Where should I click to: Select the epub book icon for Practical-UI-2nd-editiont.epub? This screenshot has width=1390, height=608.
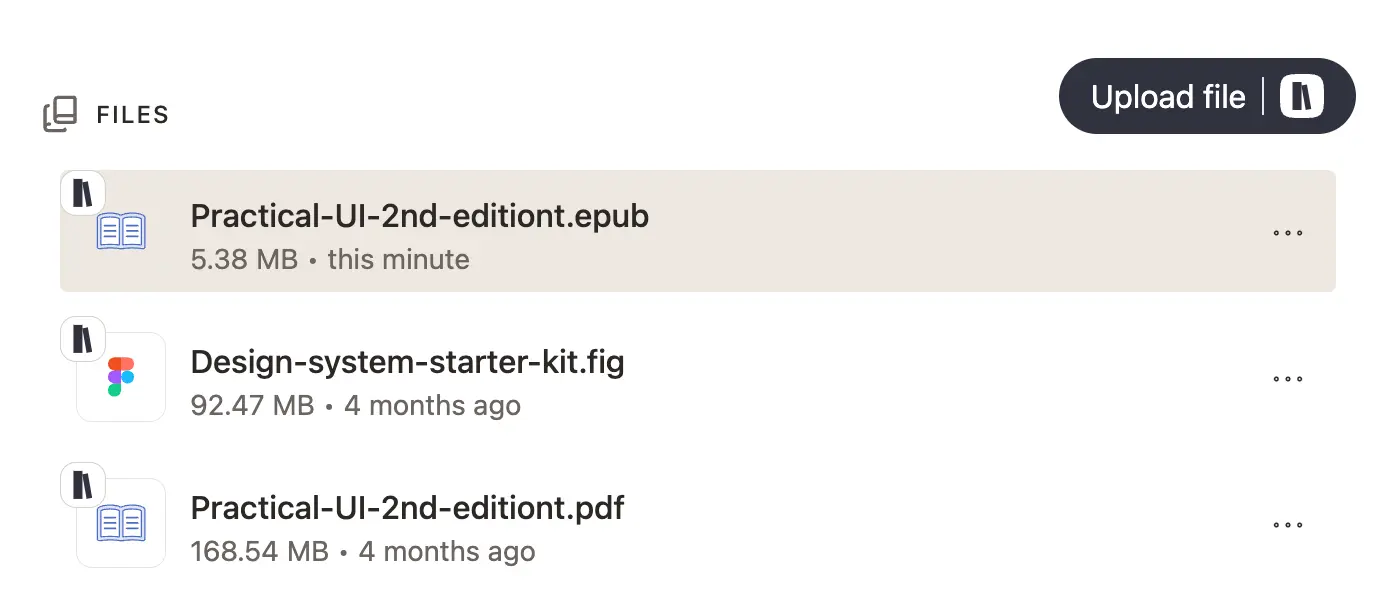click(121, 231)
